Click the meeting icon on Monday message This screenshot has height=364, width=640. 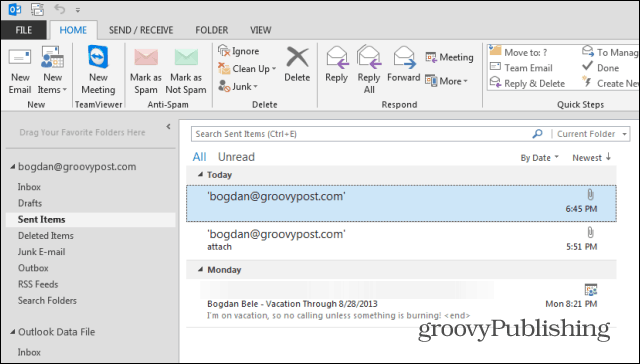[x=591, y=289]
